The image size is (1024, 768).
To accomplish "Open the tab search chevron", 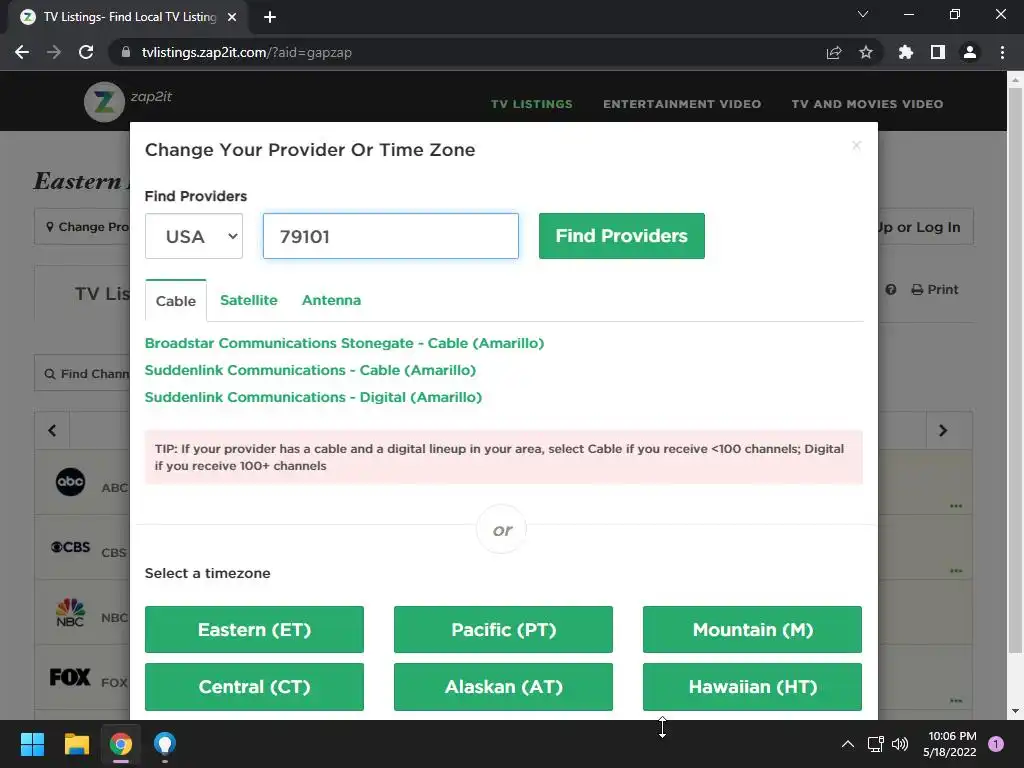I will 863,14.
